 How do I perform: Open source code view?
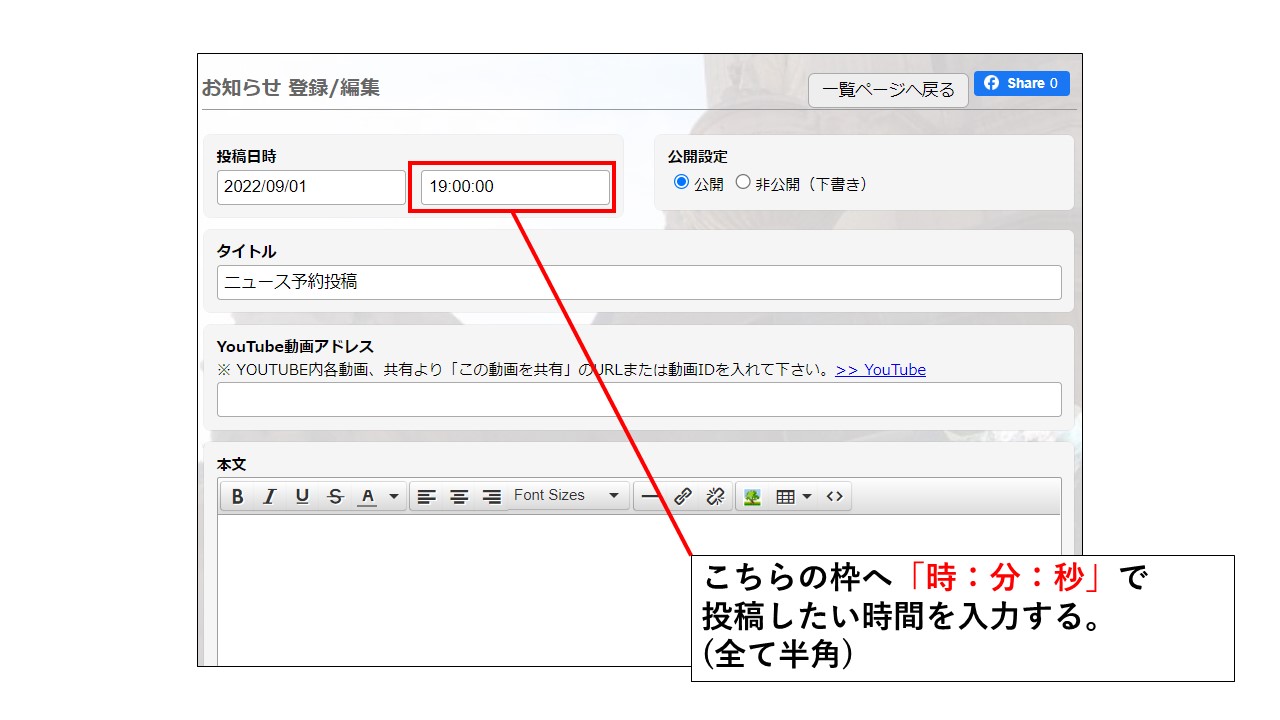[835, 497]
